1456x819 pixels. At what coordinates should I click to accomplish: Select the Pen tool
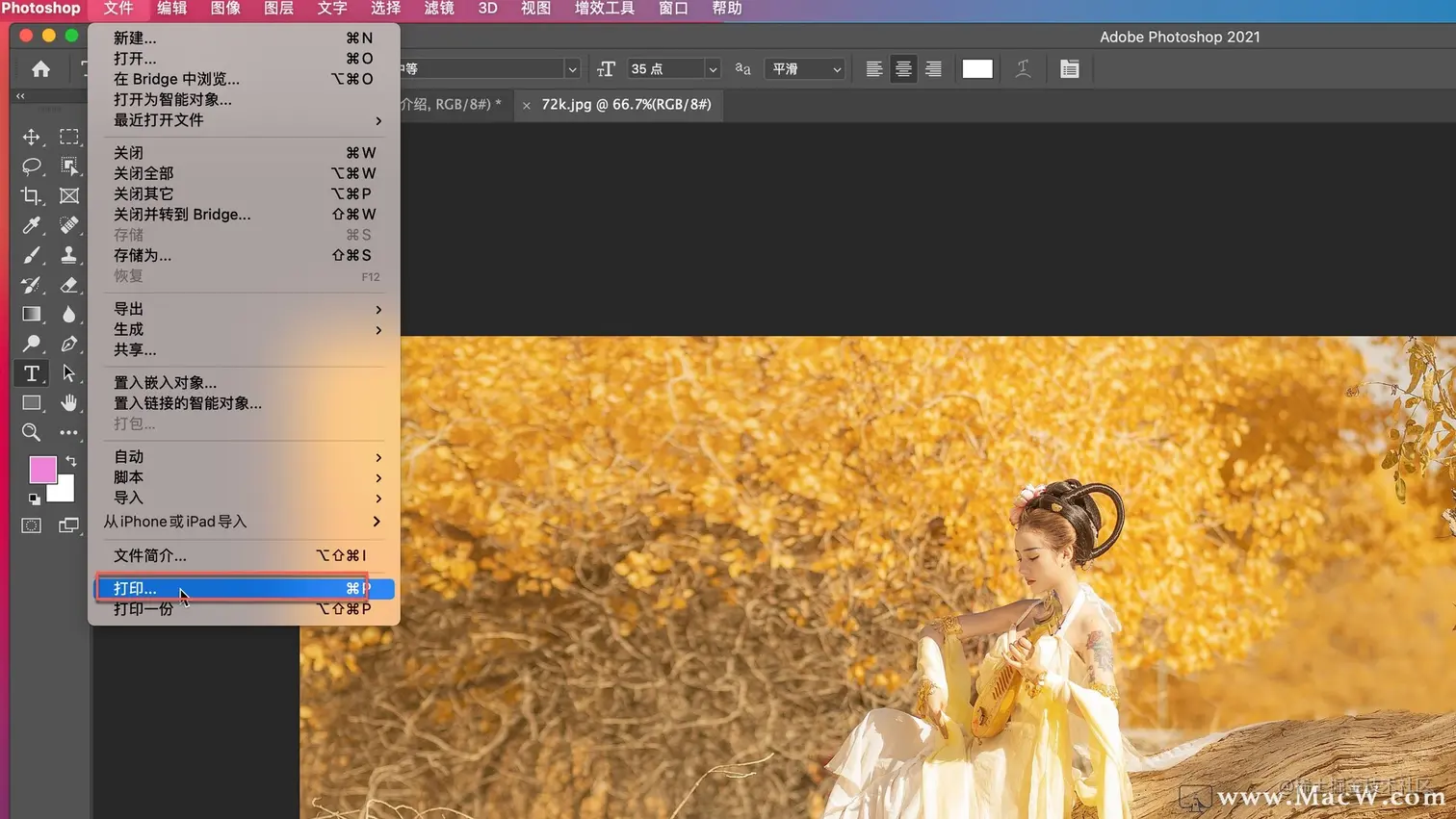click(69, 344)
